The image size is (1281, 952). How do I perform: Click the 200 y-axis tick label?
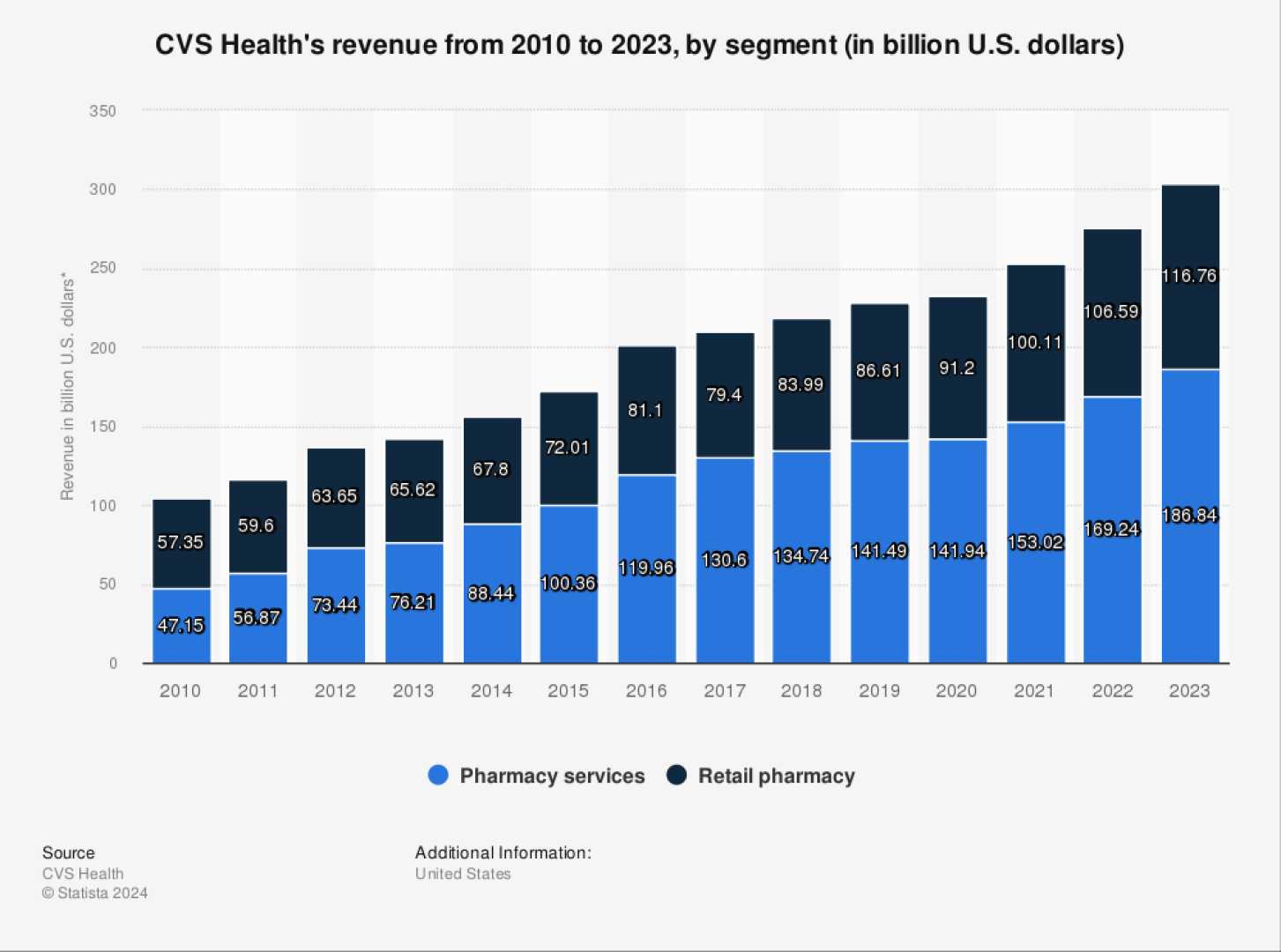point(102,347)
